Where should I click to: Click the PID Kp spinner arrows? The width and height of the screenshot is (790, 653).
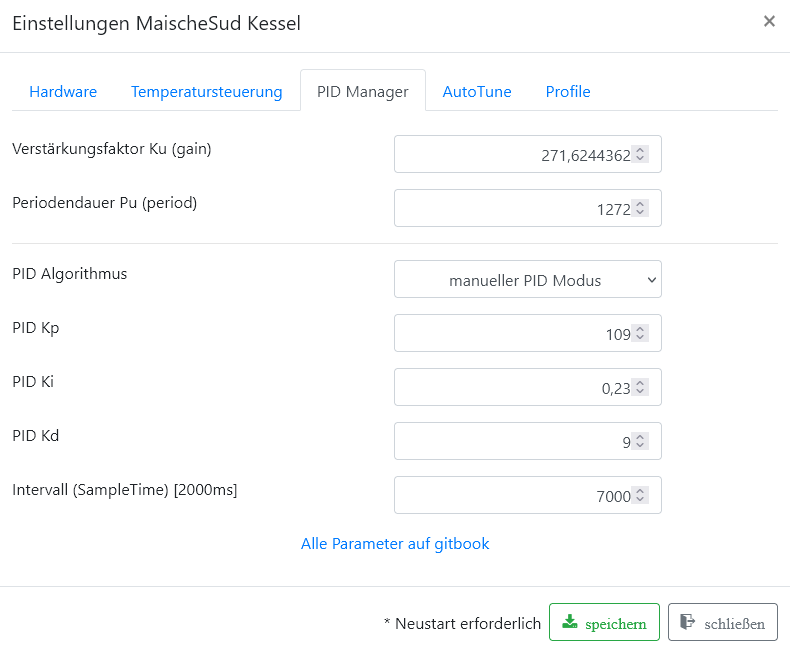coord(641,334)
